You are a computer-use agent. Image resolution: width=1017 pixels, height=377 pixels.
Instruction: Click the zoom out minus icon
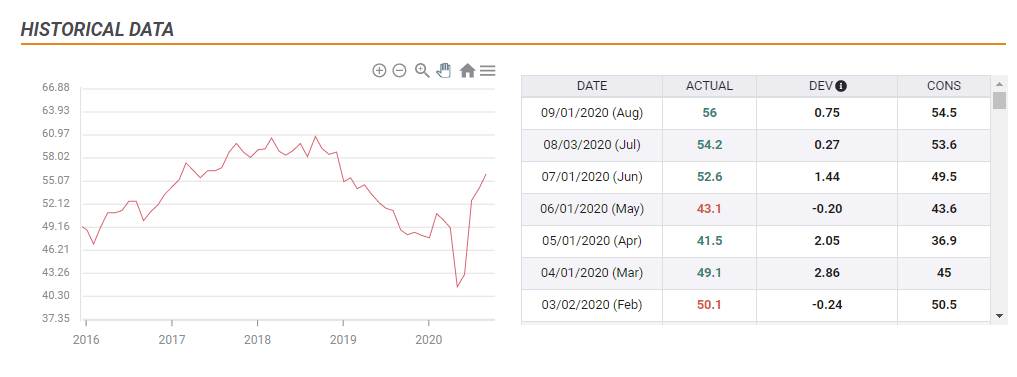400,71
